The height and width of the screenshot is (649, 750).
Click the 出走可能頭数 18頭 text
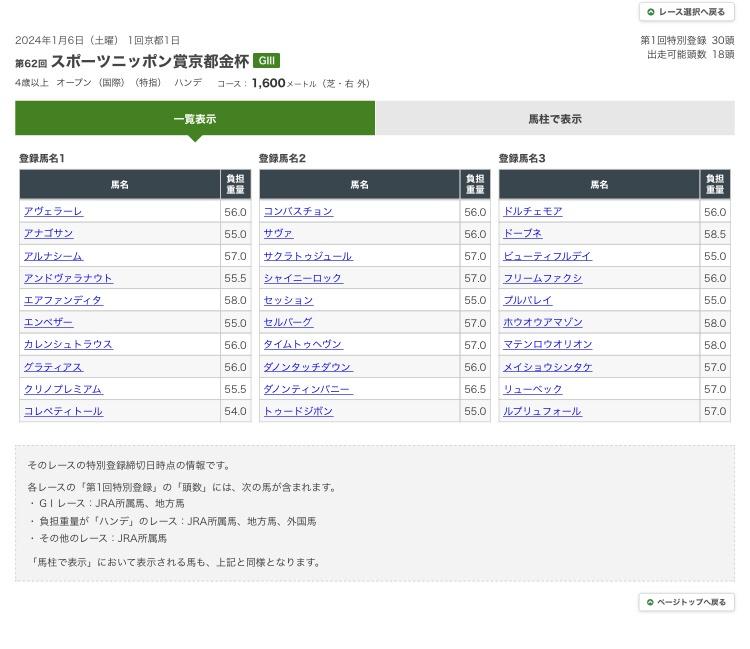click(x=691, y=55)
